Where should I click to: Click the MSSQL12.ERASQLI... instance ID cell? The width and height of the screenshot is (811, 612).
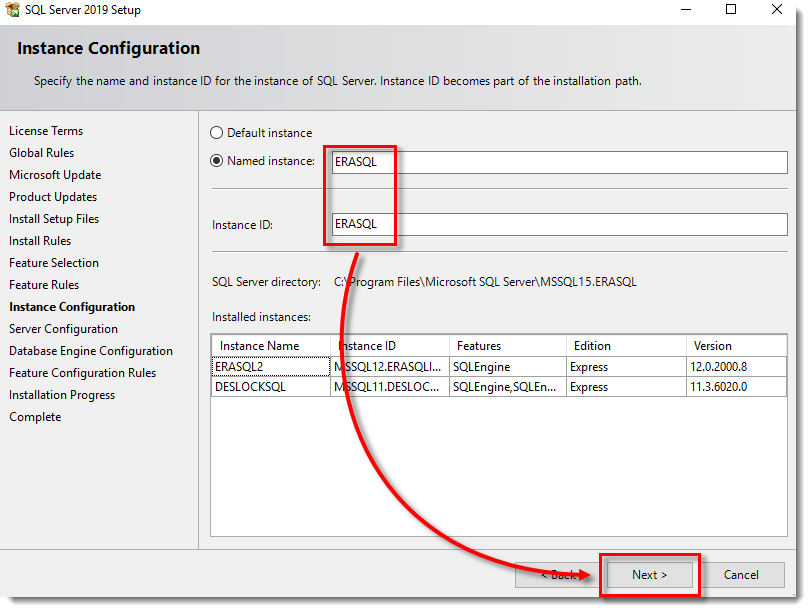pyautogui.click(x=390, y=367)
